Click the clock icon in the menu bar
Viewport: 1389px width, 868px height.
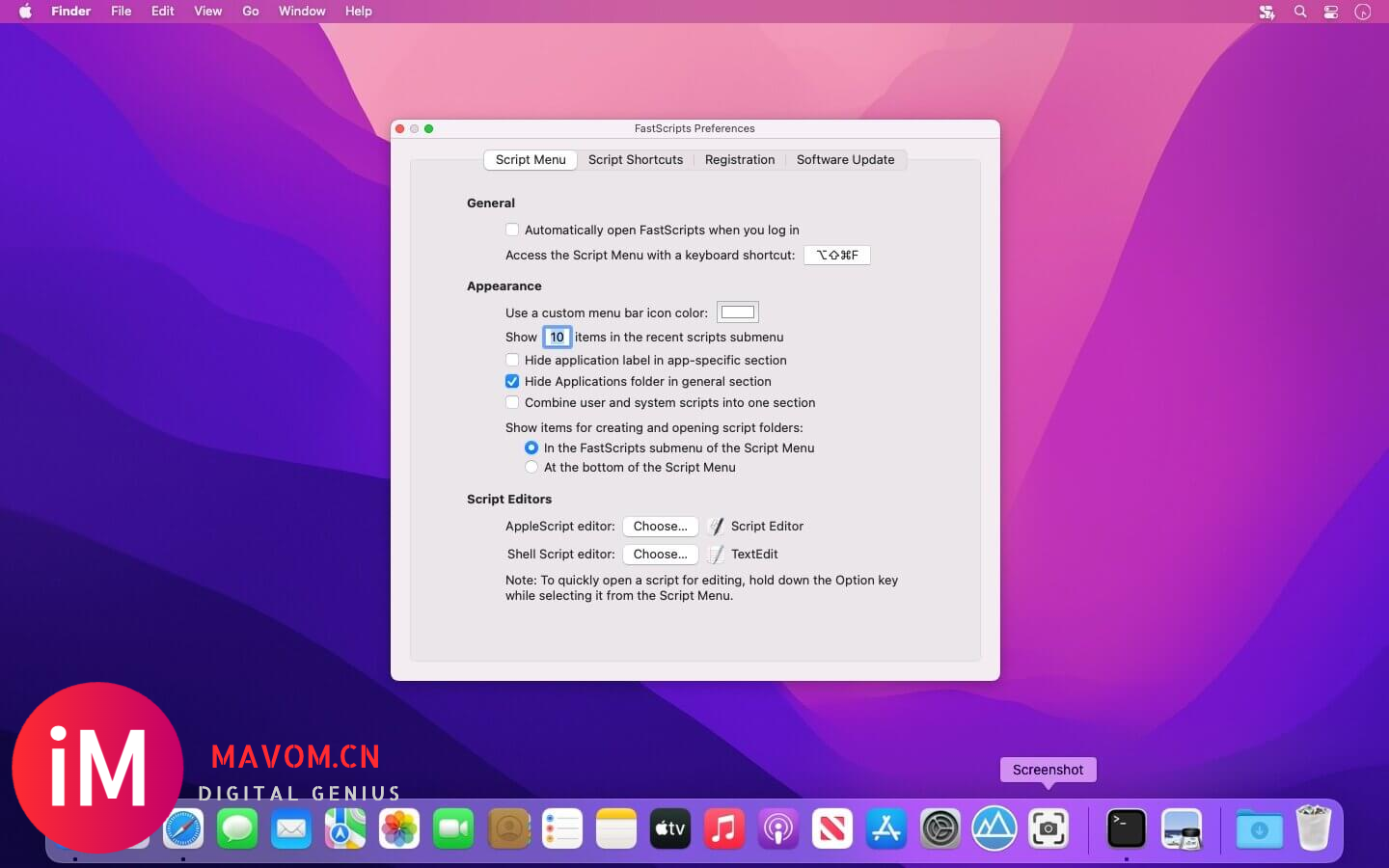coord(1362,12)
